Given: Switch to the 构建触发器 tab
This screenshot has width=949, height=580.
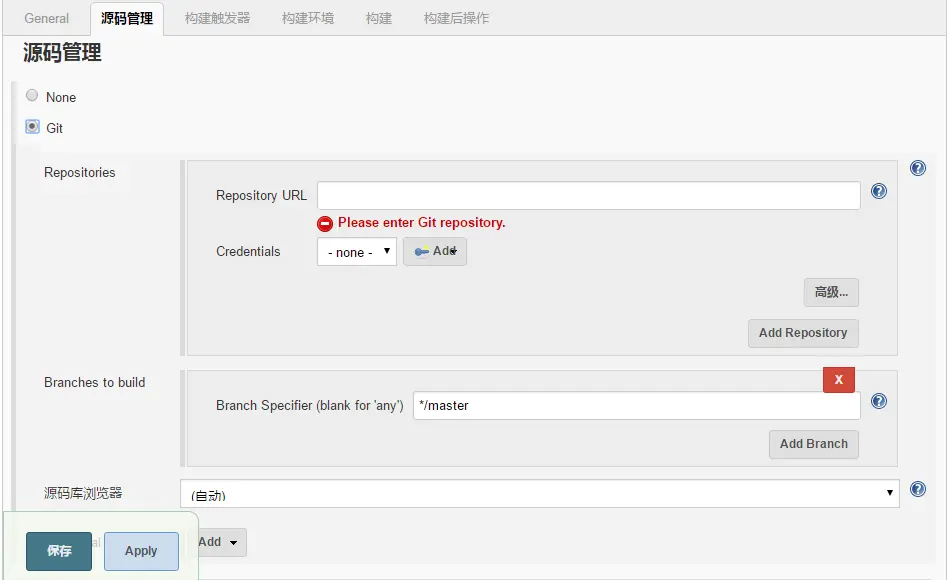Looking at the screenshot, I should point(217,18).
